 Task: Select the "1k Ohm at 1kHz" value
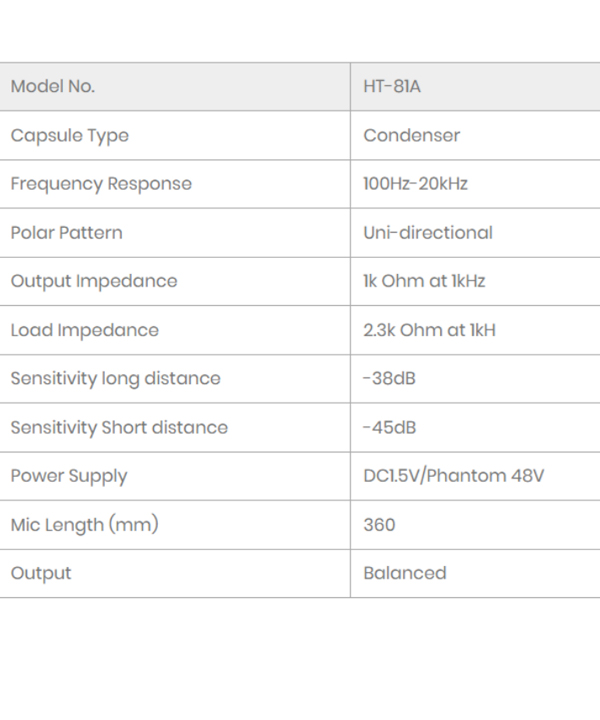[424, 281]
